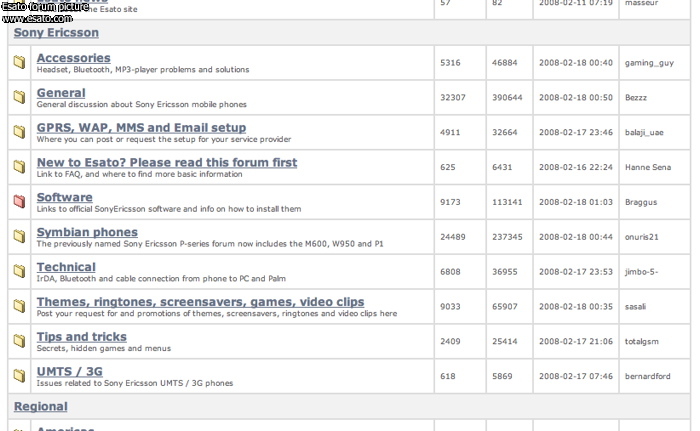Viewport: 700px width, 431px height.
Task: Open Themes, ringtones, screensavers, games, video clips
Action: [200, 301]
